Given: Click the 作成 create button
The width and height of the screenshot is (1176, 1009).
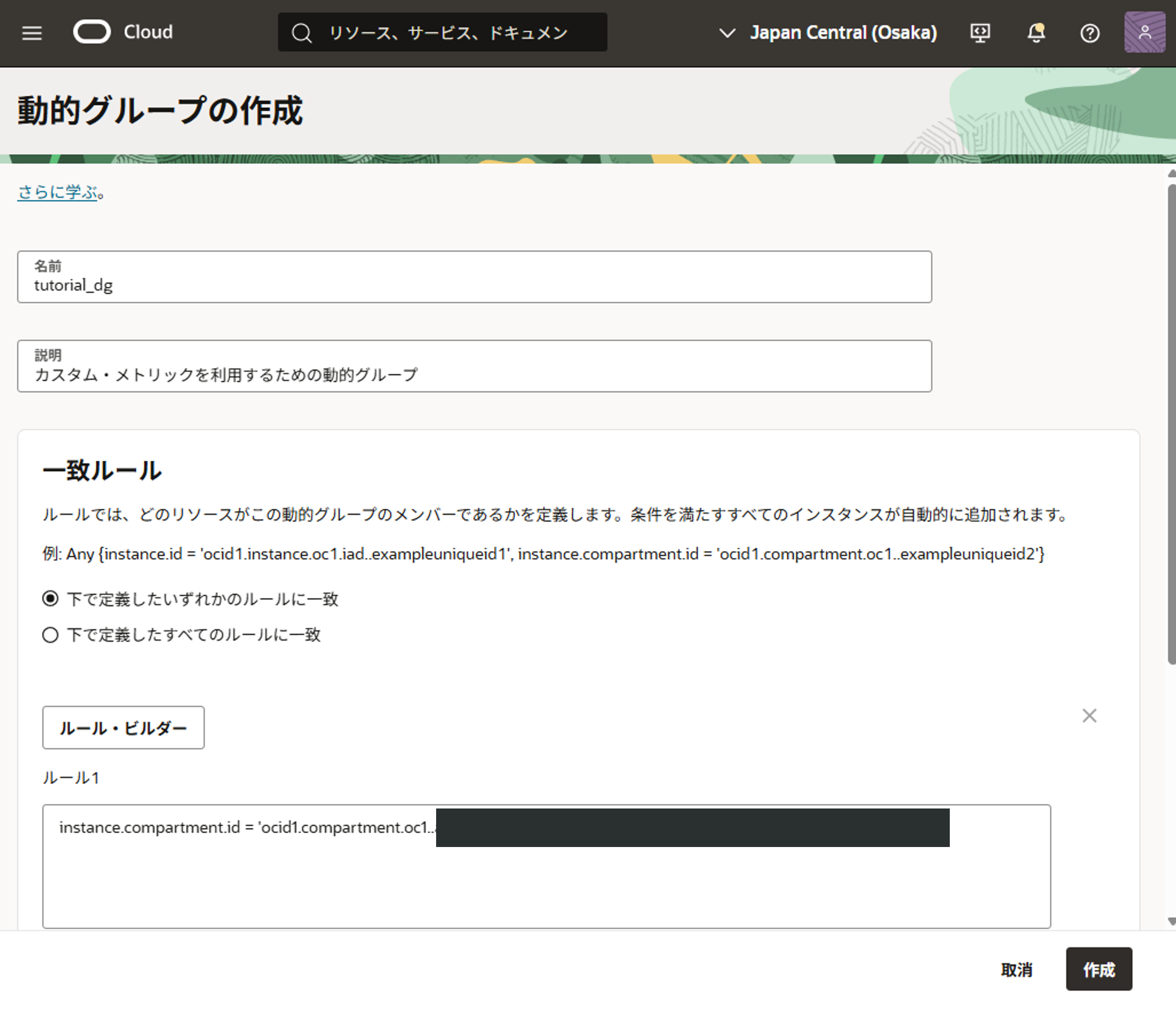Looking at the screenshot, I should (x=1098, y=969).
